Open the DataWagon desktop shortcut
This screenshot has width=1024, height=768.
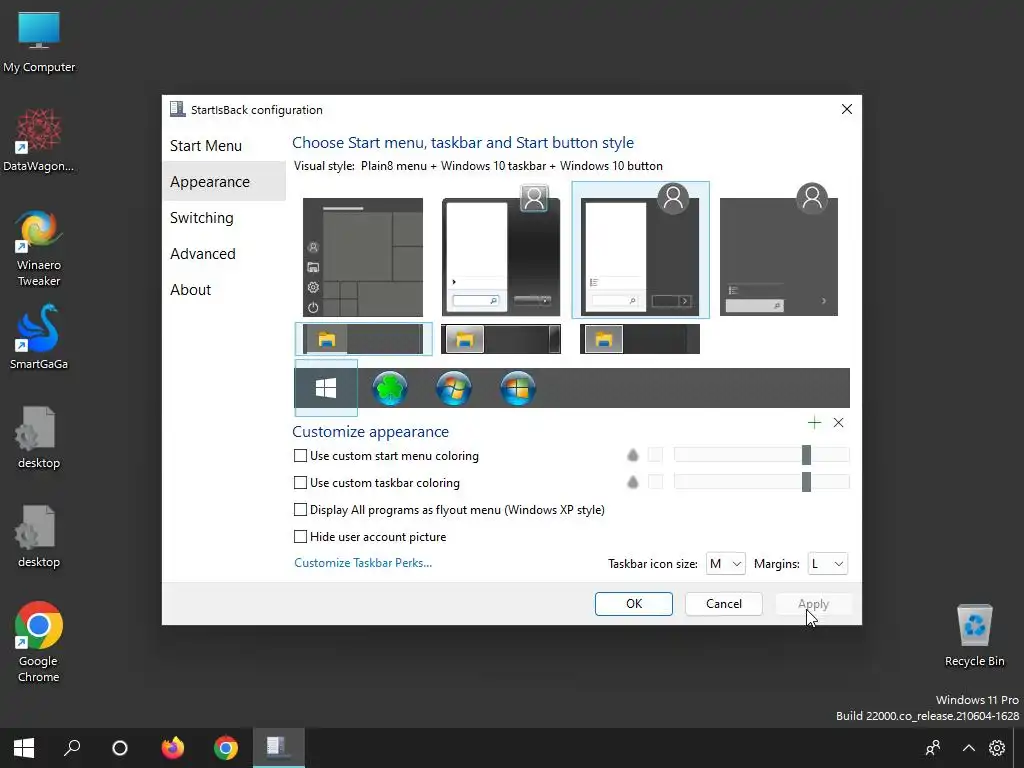(39, 140)
